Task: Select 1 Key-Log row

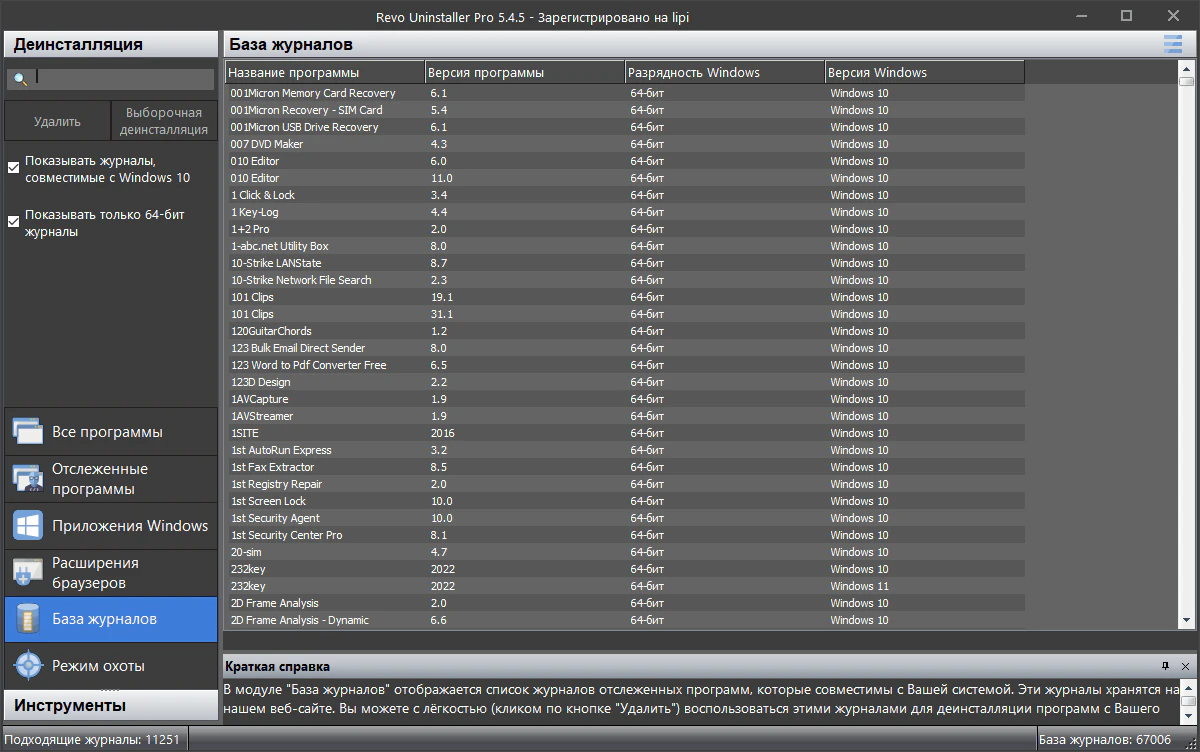Action: [625, 212]
